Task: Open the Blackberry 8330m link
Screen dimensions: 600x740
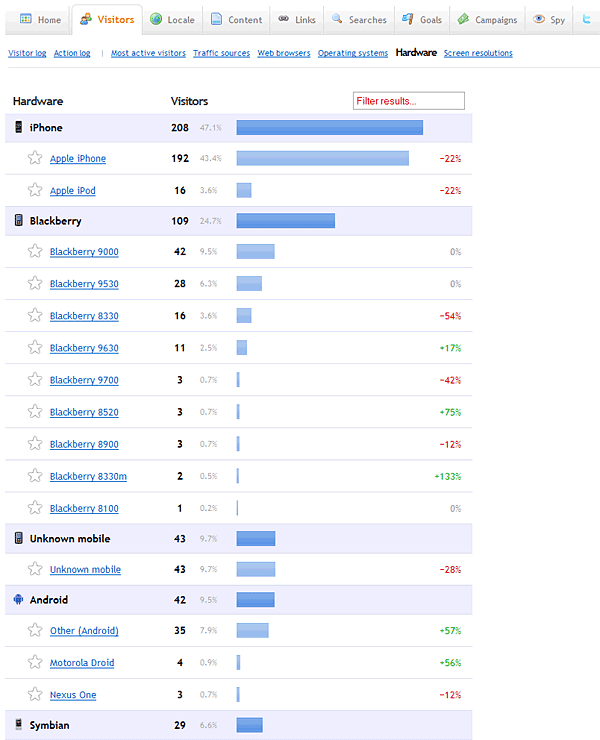Action: click(x=88, y=477)
